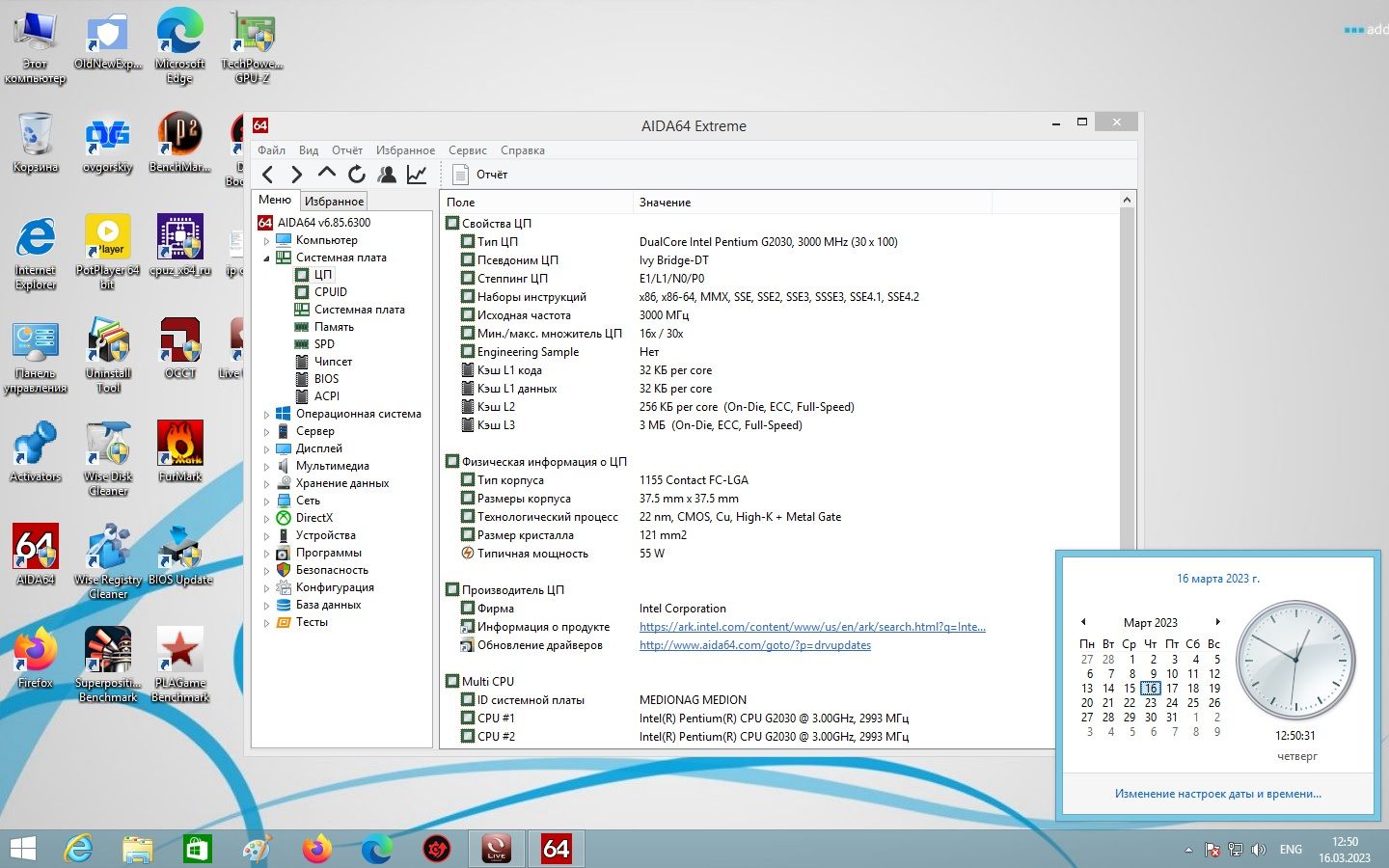This screenshot has height=868, width=1389.
Task: Open the Справка menu
Action: pyautogui.click(x=523, y=150)
